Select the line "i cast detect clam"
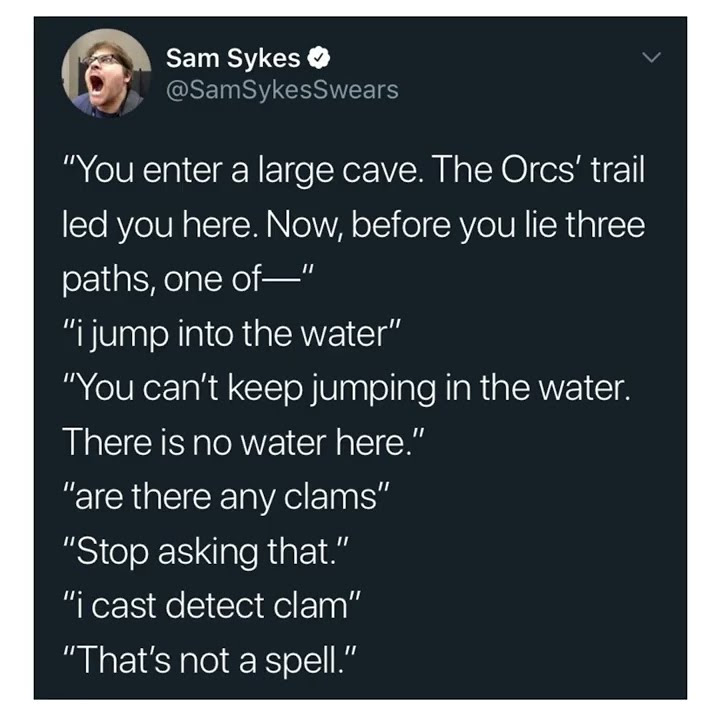Viewport: 720px width, 720px height. pyautogui.click(x=213, y=606)
